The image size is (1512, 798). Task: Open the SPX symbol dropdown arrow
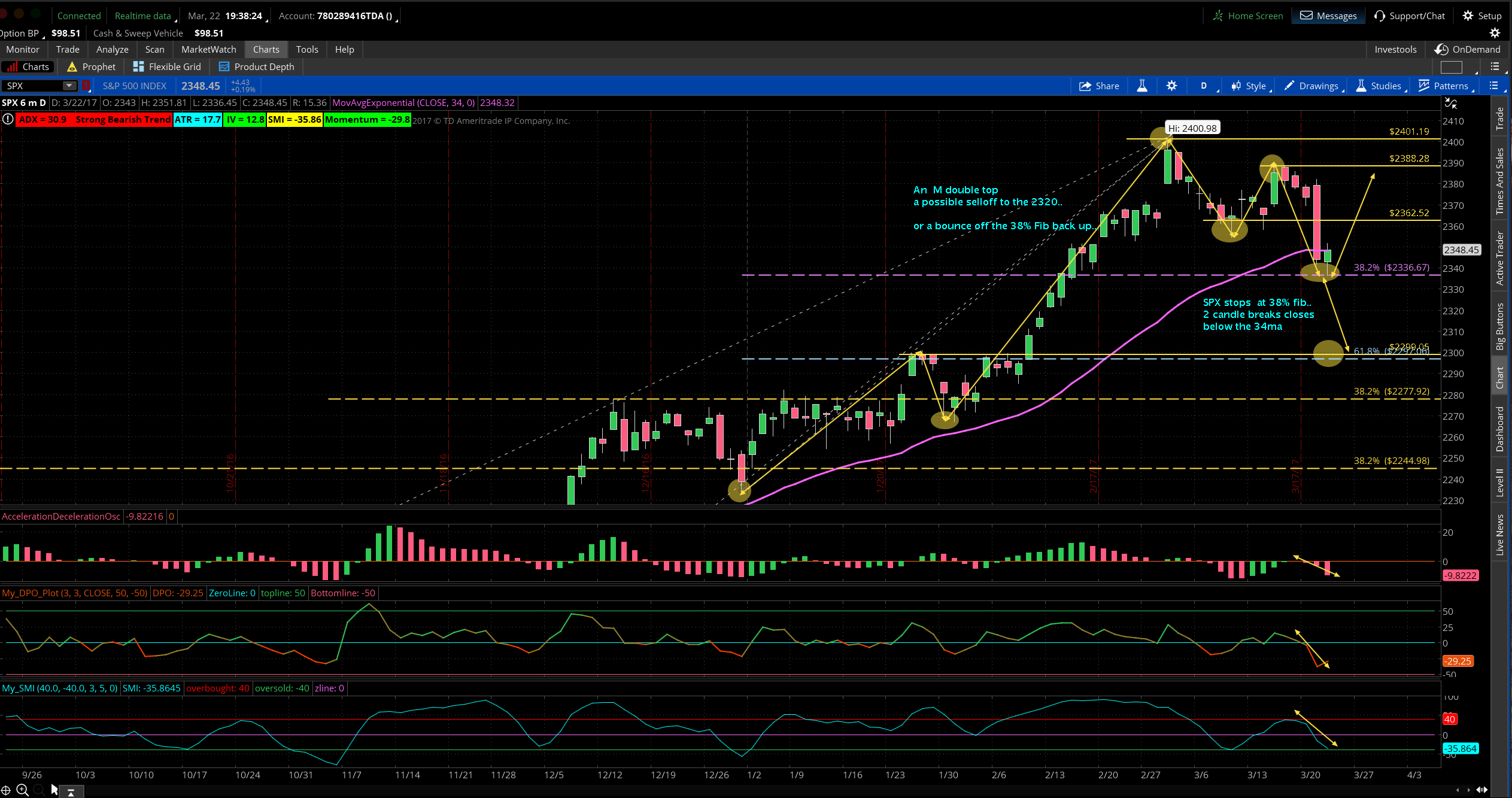coord(69,86)
